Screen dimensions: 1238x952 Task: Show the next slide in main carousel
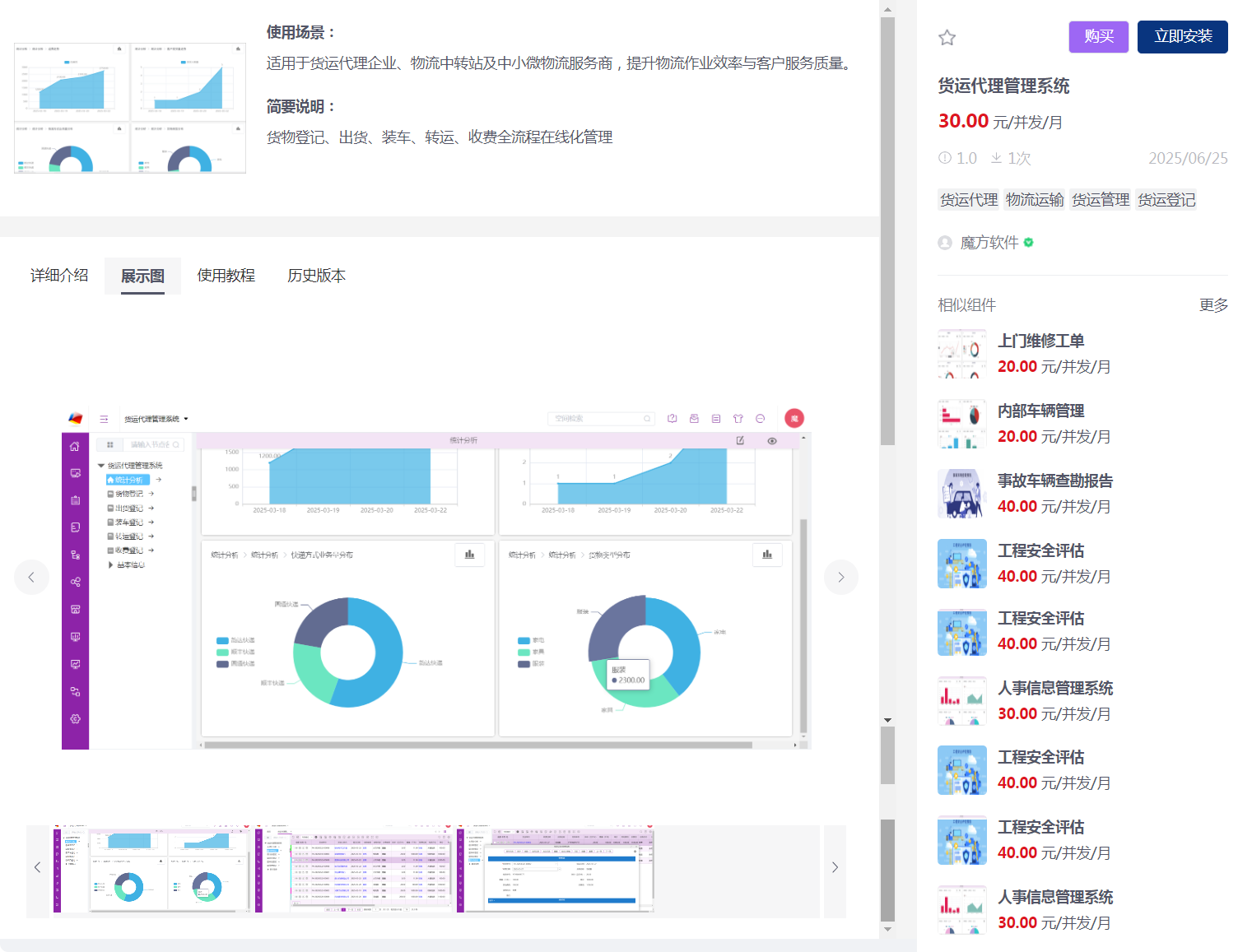[840, 577]
